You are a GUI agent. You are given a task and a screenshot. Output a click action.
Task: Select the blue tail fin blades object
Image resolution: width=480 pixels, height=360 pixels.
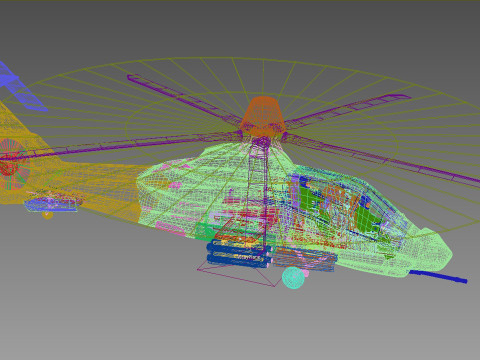[x=21, y=87]
